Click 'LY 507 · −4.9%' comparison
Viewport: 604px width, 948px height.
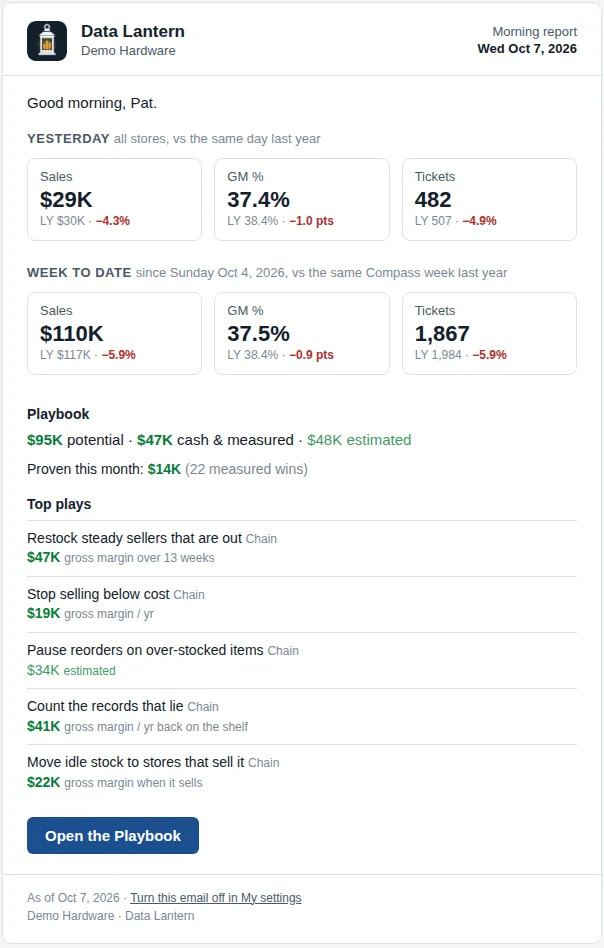coord(455,221)
